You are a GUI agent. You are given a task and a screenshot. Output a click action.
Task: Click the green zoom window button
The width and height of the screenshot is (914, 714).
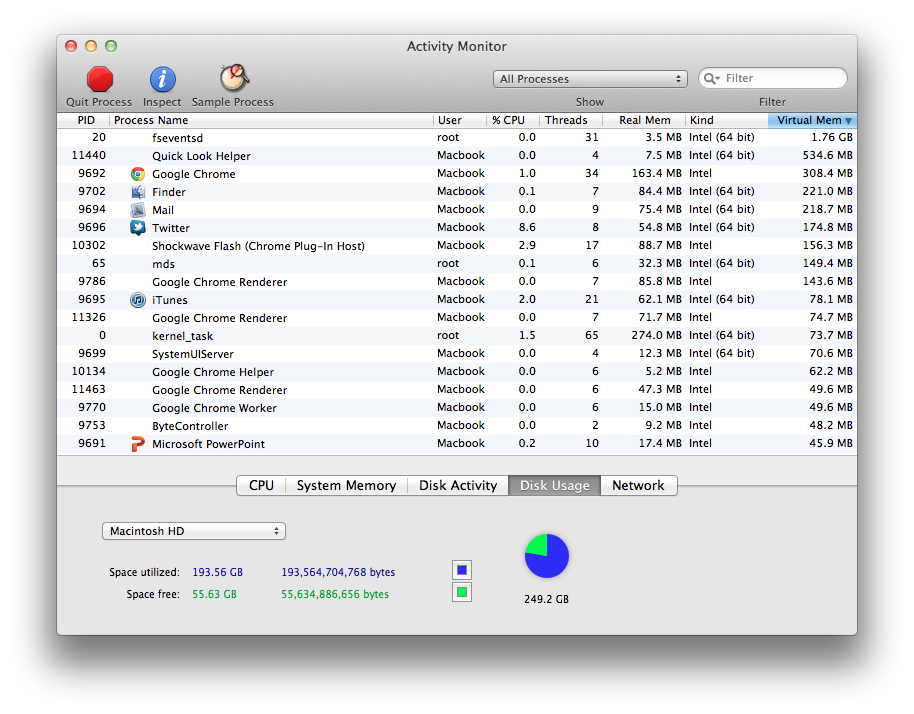tap(111, 46)
